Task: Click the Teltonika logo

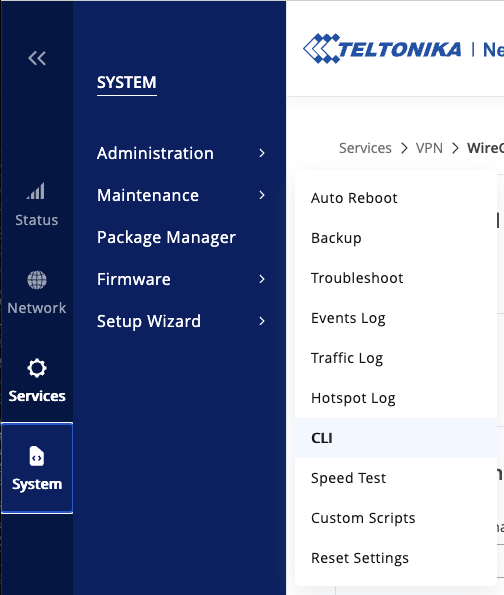Action: [x=382, y=49]
